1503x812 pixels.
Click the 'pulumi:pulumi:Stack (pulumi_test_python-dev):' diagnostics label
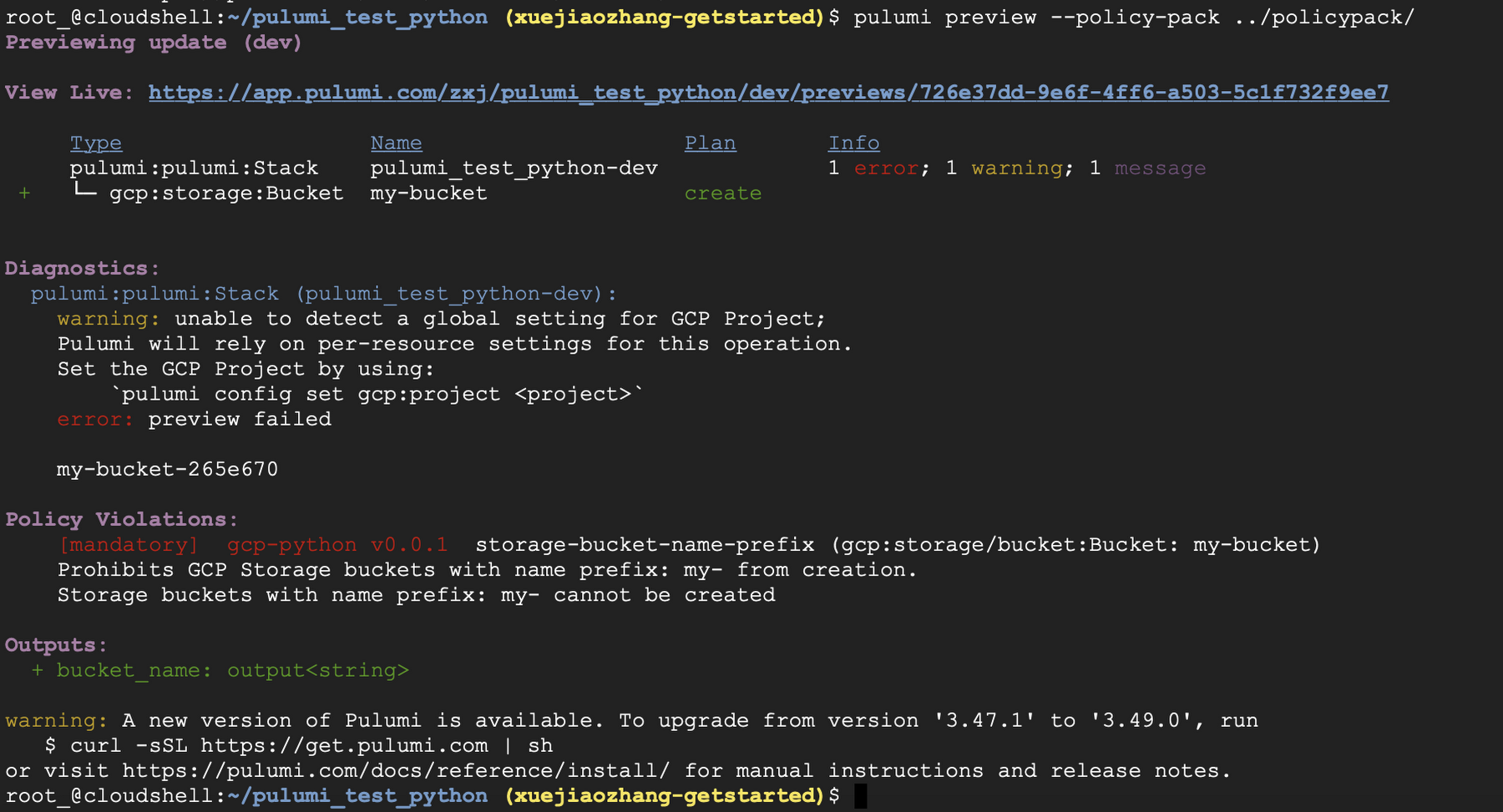point(324,294)
